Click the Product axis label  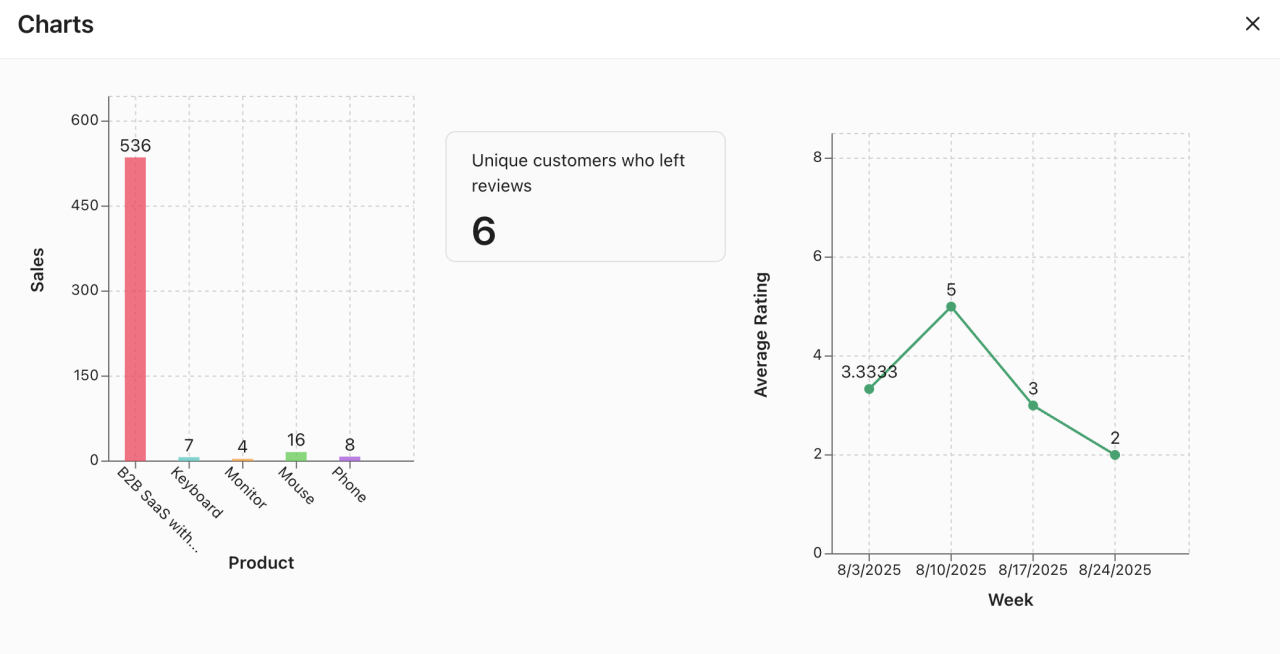coord(260,562)
